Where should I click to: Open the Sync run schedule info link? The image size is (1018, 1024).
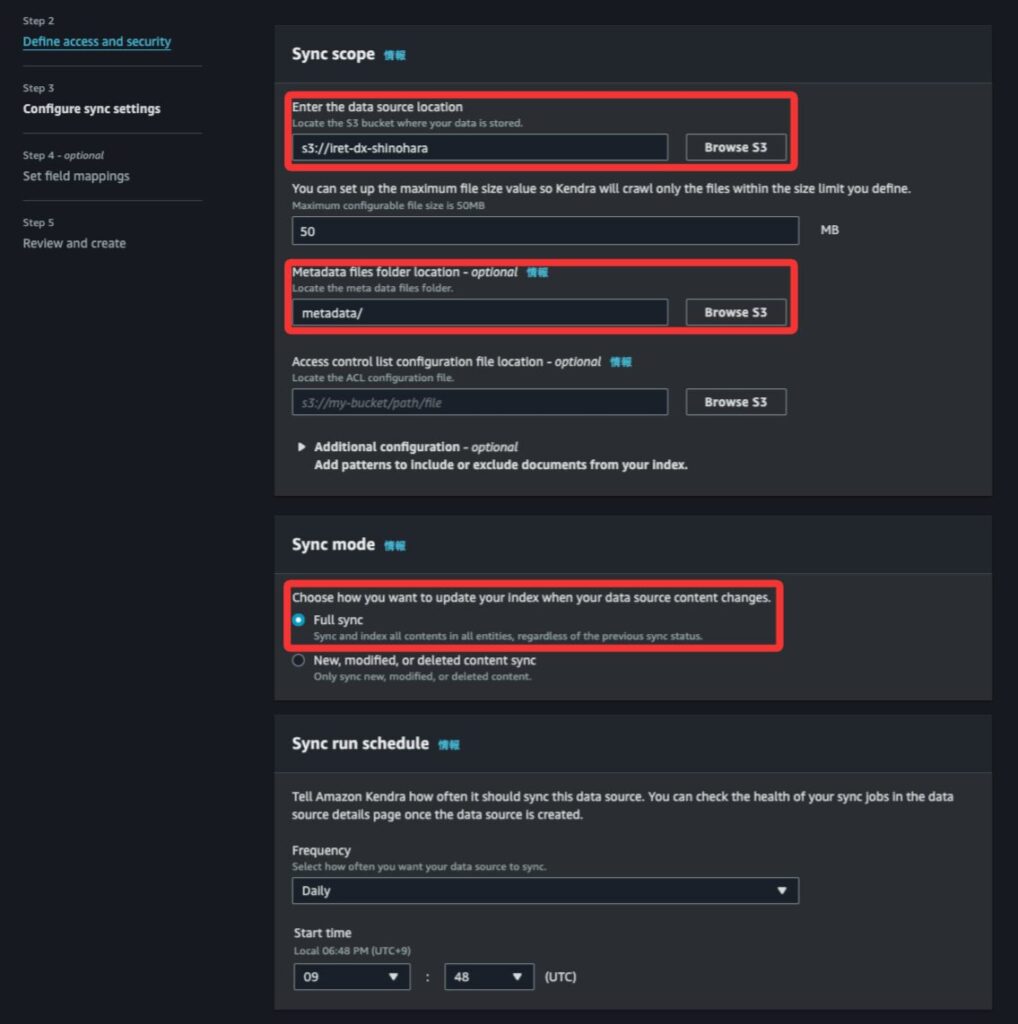[x=449, y=745]
